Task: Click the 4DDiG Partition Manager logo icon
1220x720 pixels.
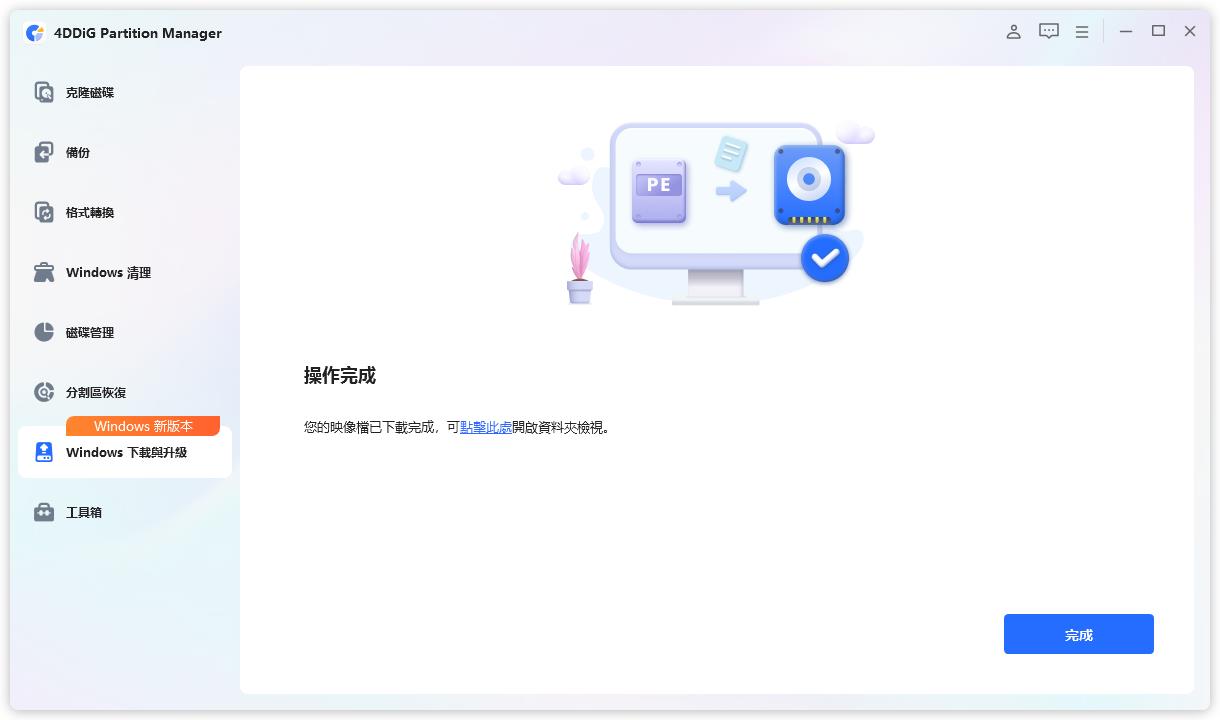Action: [x=35, y=33]
